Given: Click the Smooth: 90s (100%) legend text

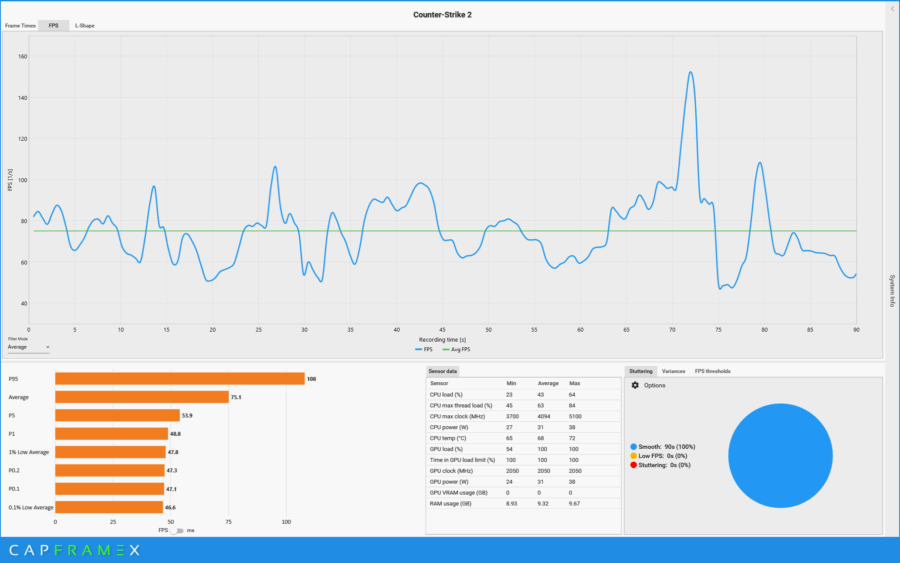Looking at the screenshot, I should 666,446.
